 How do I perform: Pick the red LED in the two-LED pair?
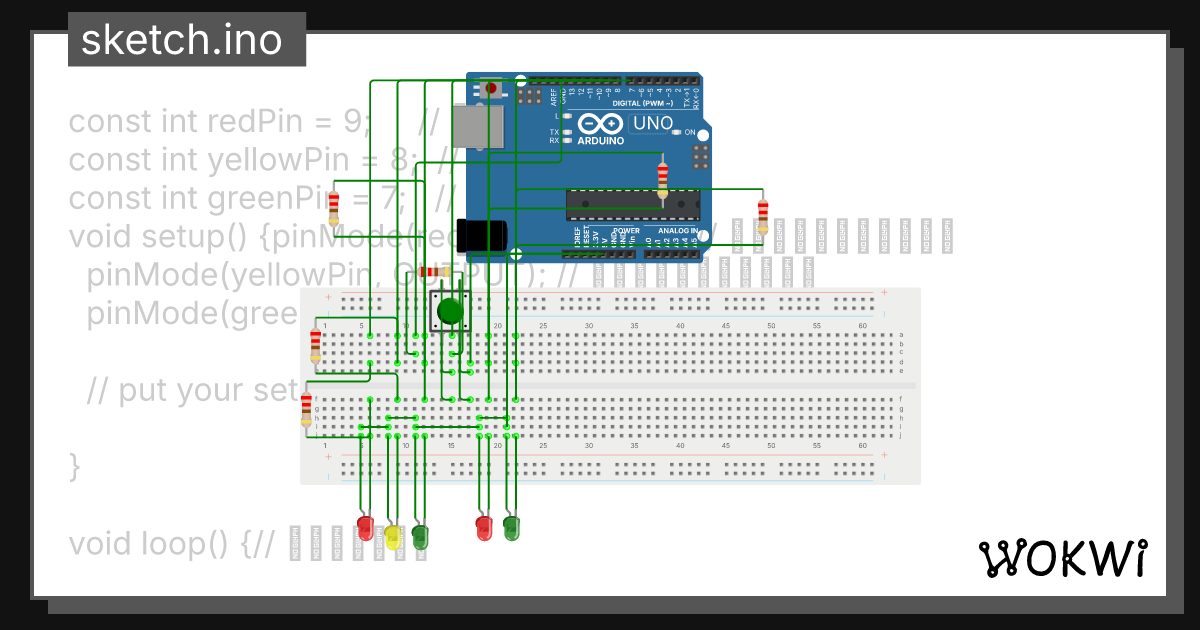(x=485, y=528)
